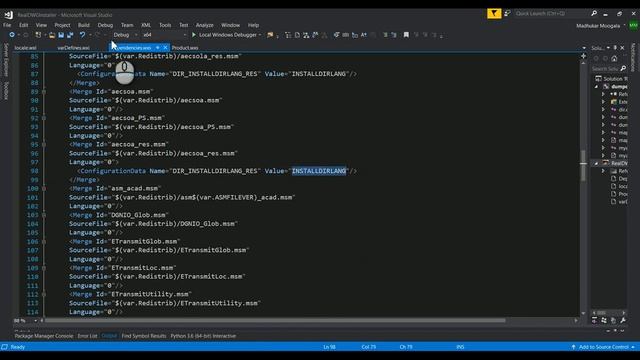Click the Save file icon
The image size is (640, 360).
coord(61,35)
